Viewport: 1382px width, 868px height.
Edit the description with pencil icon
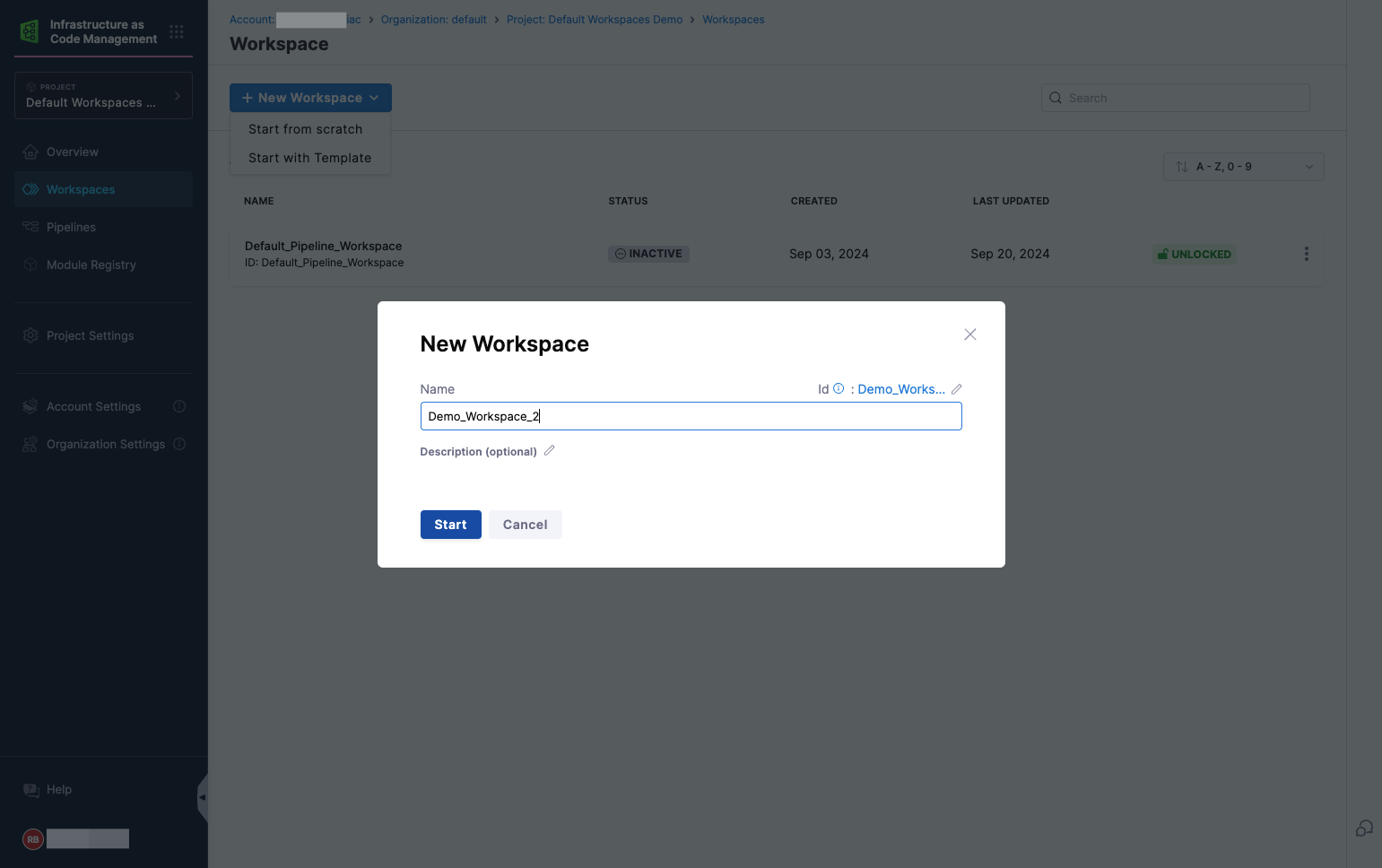(x=550, y=450)
